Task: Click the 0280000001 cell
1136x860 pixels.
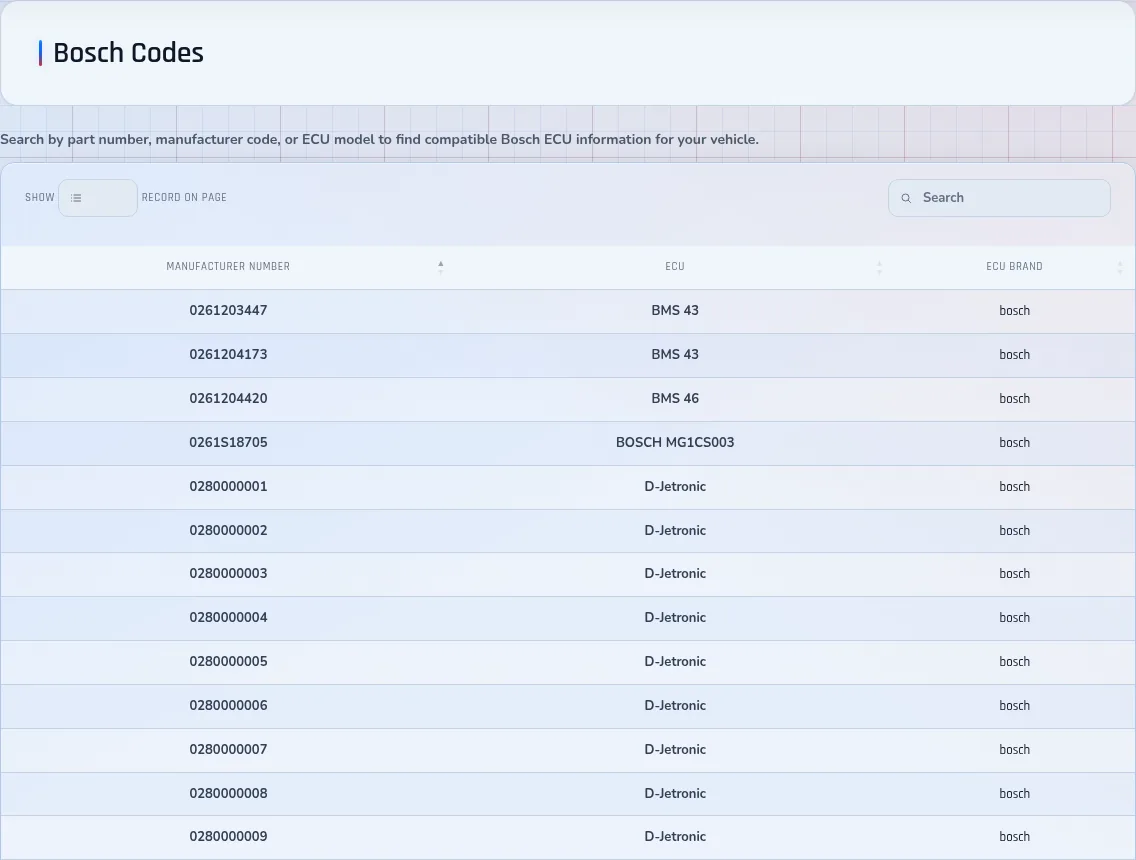Action: 228,487
